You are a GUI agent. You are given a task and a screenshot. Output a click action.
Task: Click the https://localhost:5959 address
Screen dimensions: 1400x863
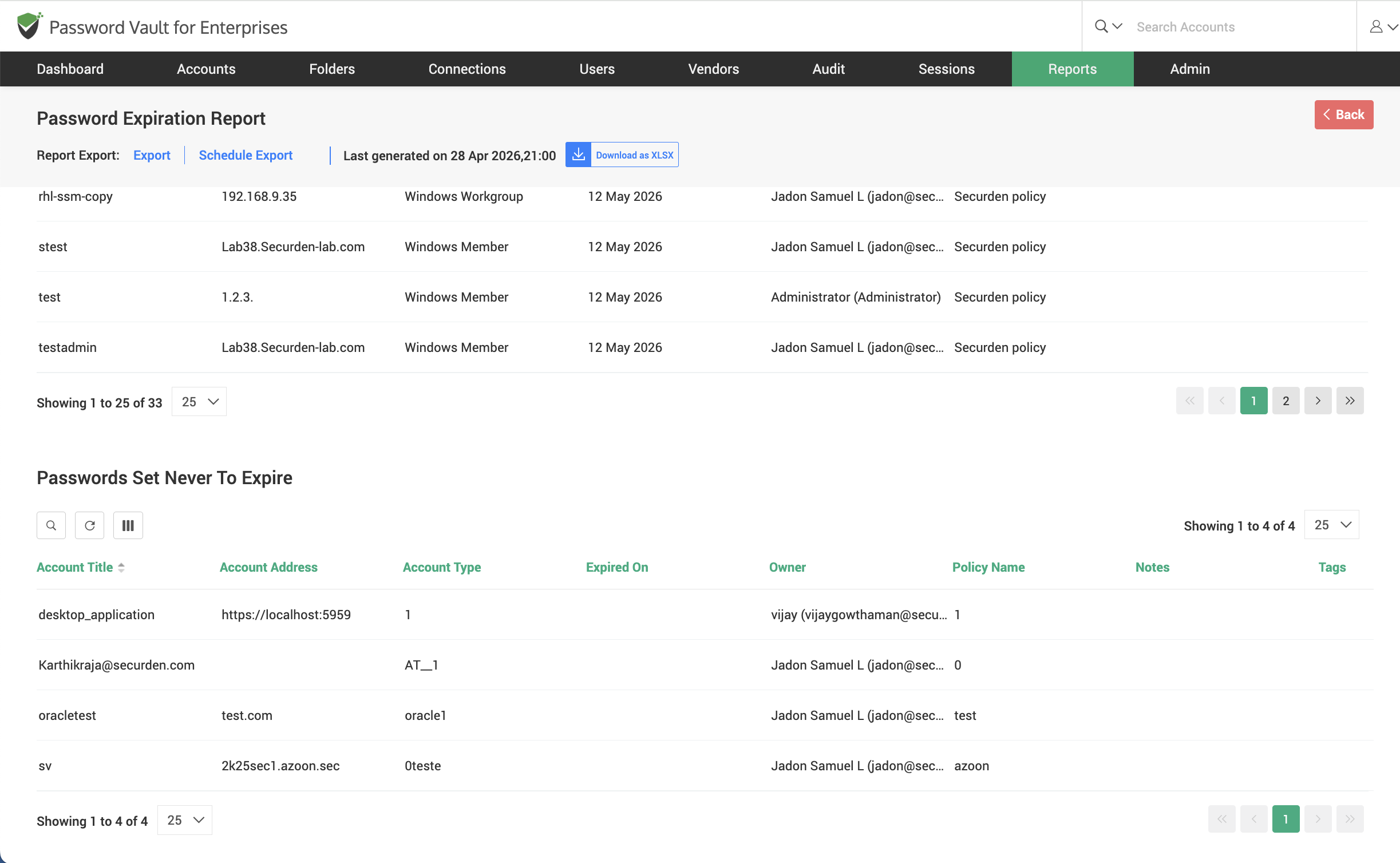pyautogui.click(x=286, y=615)
